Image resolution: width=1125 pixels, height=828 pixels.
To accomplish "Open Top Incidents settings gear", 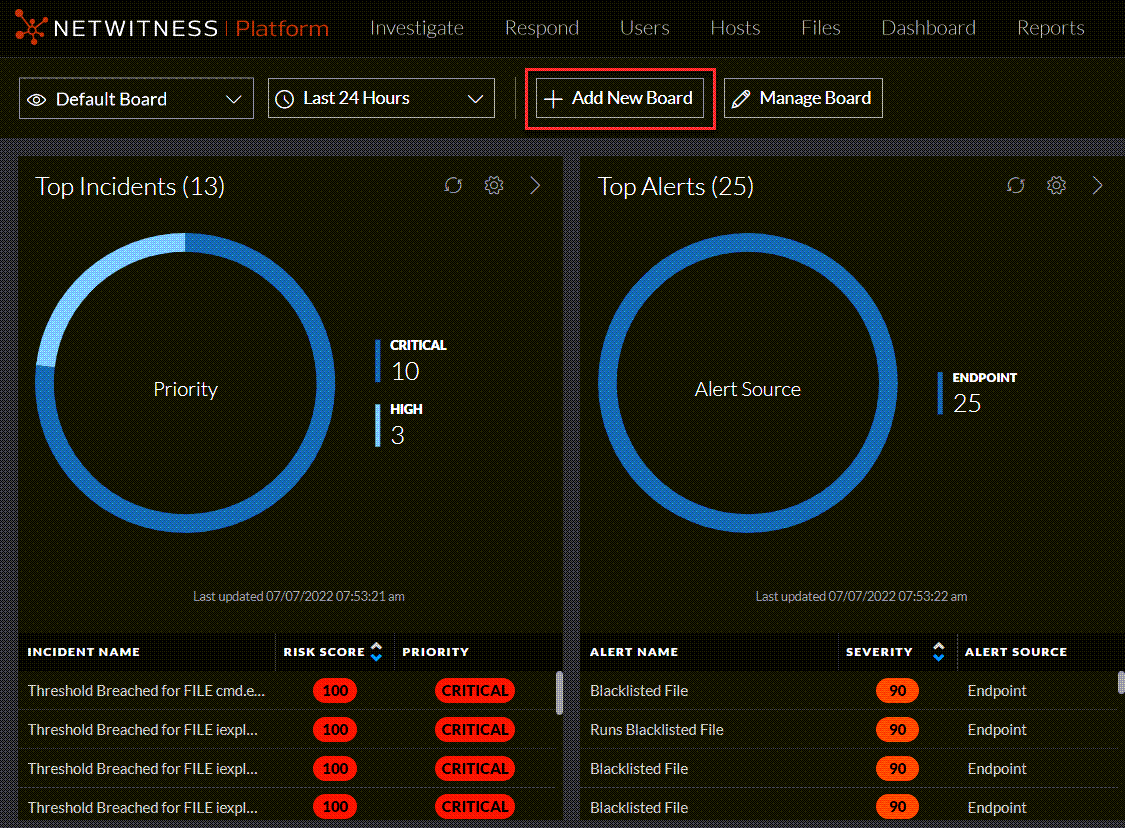I will 494,186.
